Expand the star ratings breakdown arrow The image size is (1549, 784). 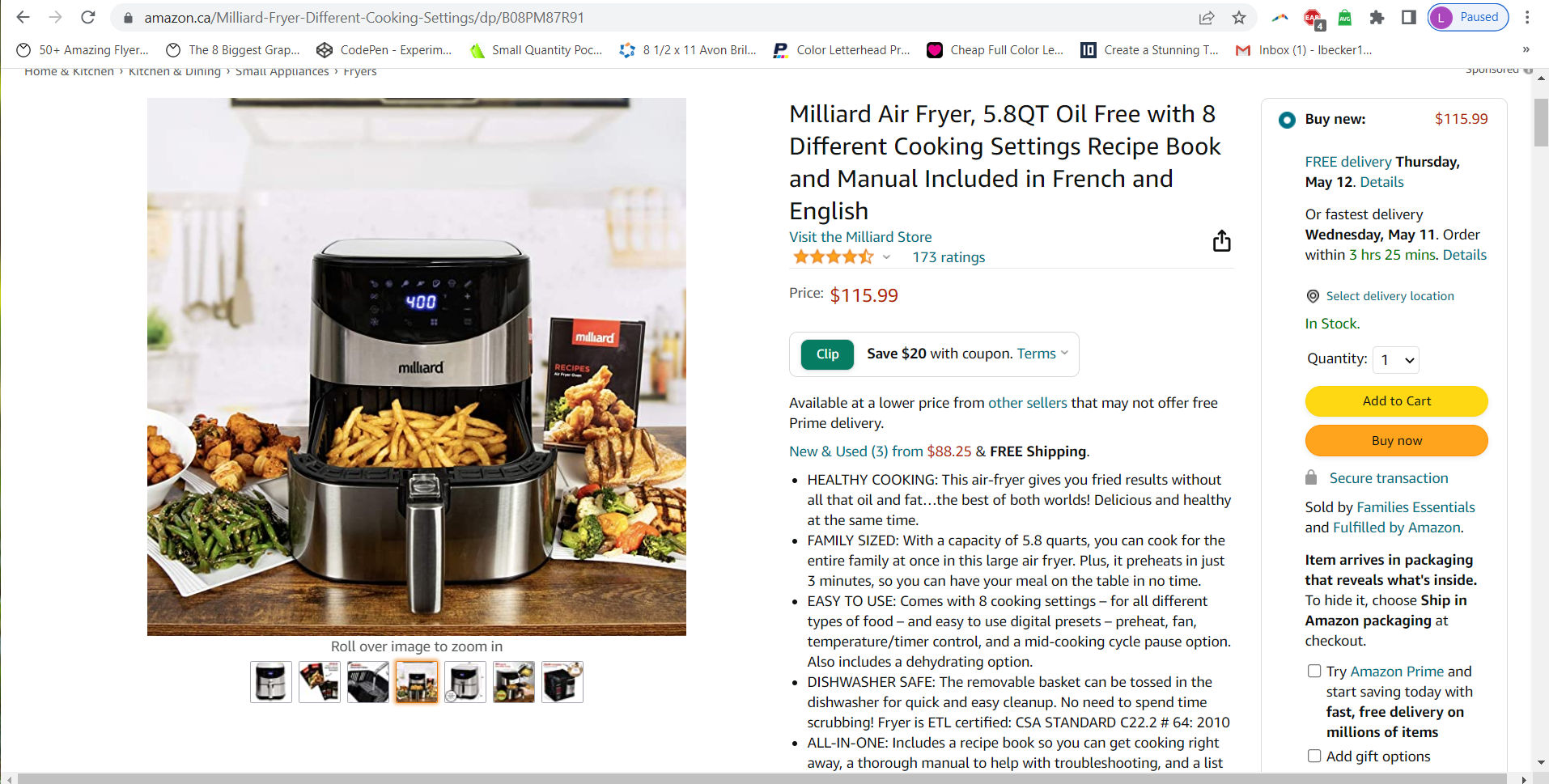[x=886, y=257]
